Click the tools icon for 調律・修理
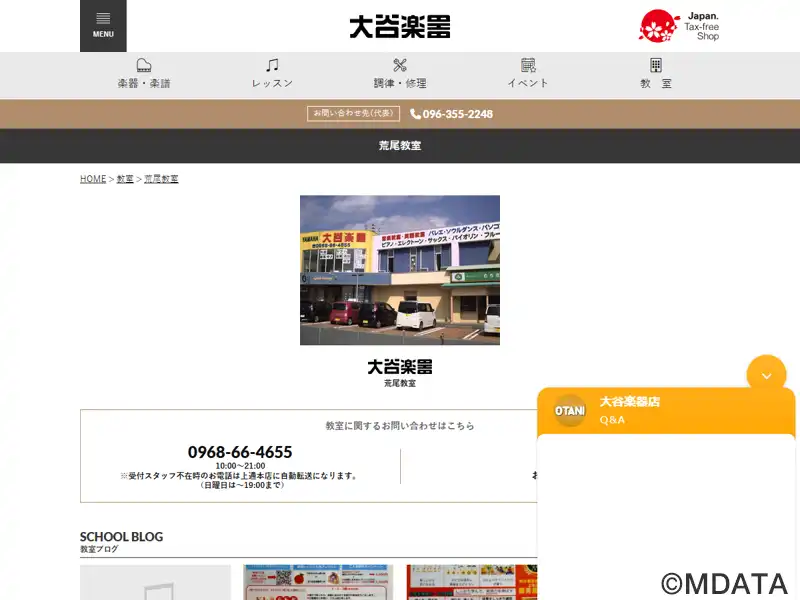The width and height of the screenshot is (800, 600). pyautogui.click(x=400, y=65)
